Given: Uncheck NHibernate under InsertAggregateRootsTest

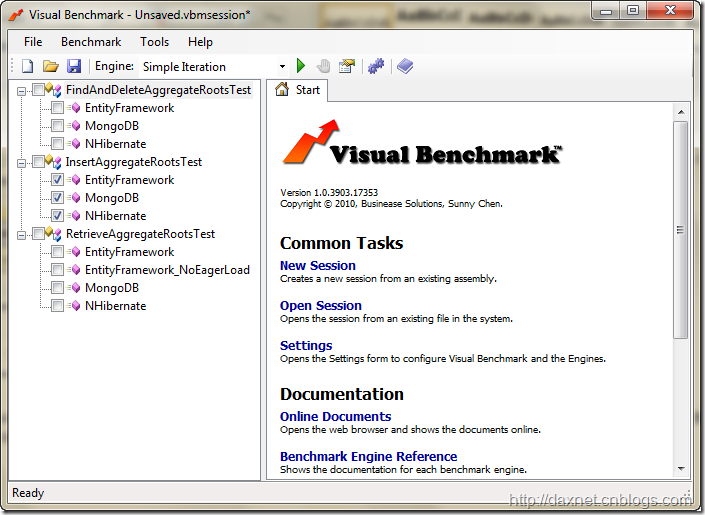Looking at the screenshot, I should 57,215.
